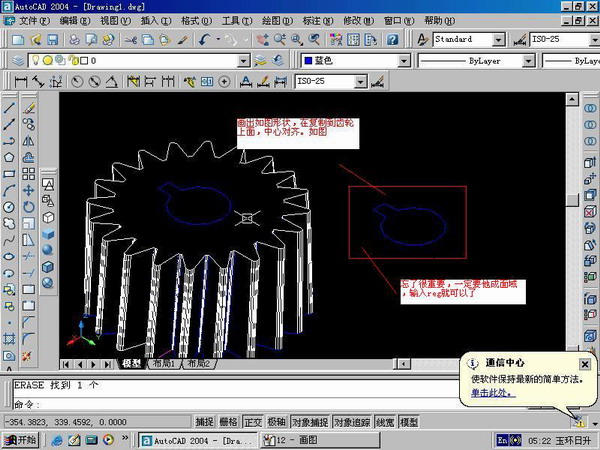Open the ISO-25 dimension style dropdown in top toolbar

(x=595, y=39)
